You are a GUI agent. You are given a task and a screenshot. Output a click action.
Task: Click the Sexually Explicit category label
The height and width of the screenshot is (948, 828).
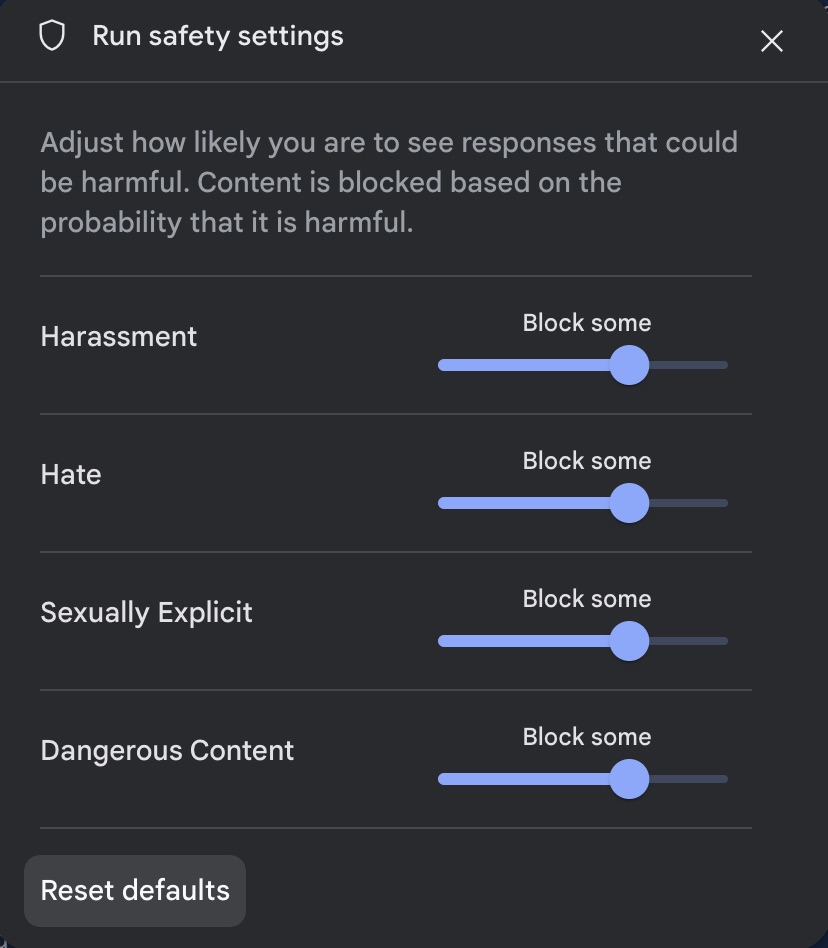click(x=146, y=612)
